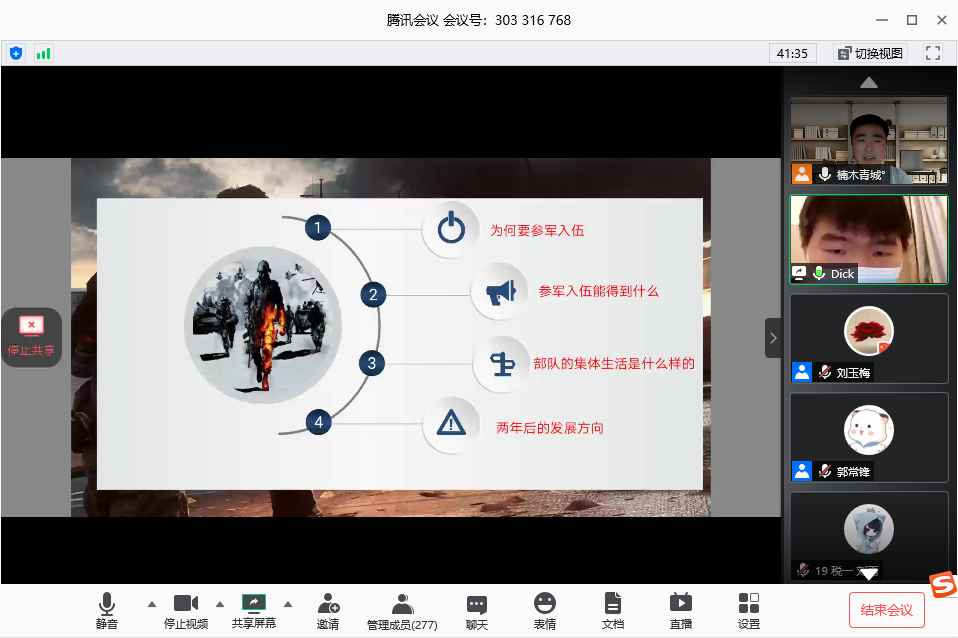Click the Sogou input icon in the corner
958x638 pixels.
point(941,583)
